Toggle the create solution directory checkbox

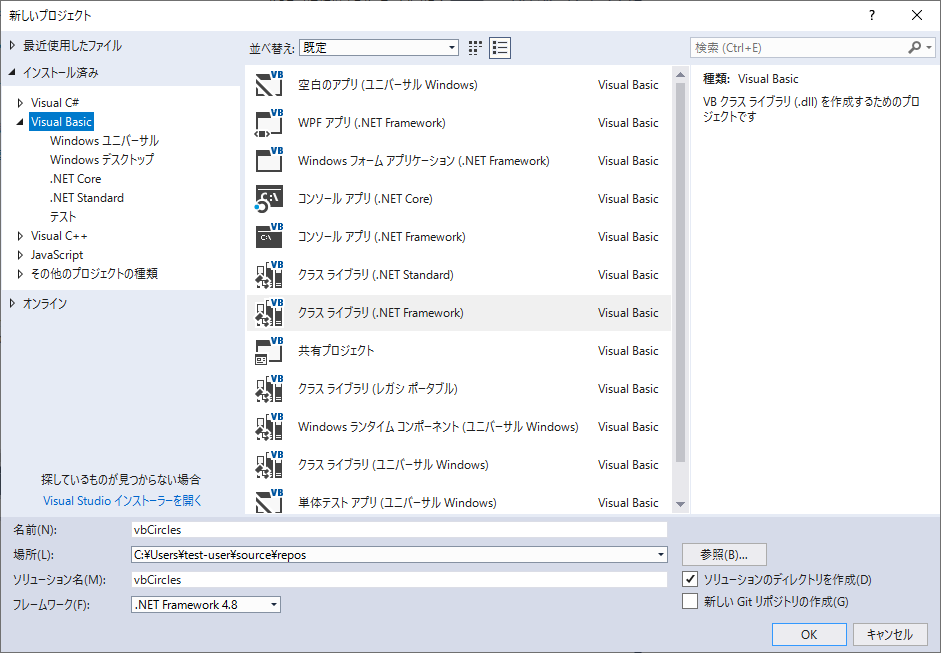pyautogui.click(x=690, y=579)
